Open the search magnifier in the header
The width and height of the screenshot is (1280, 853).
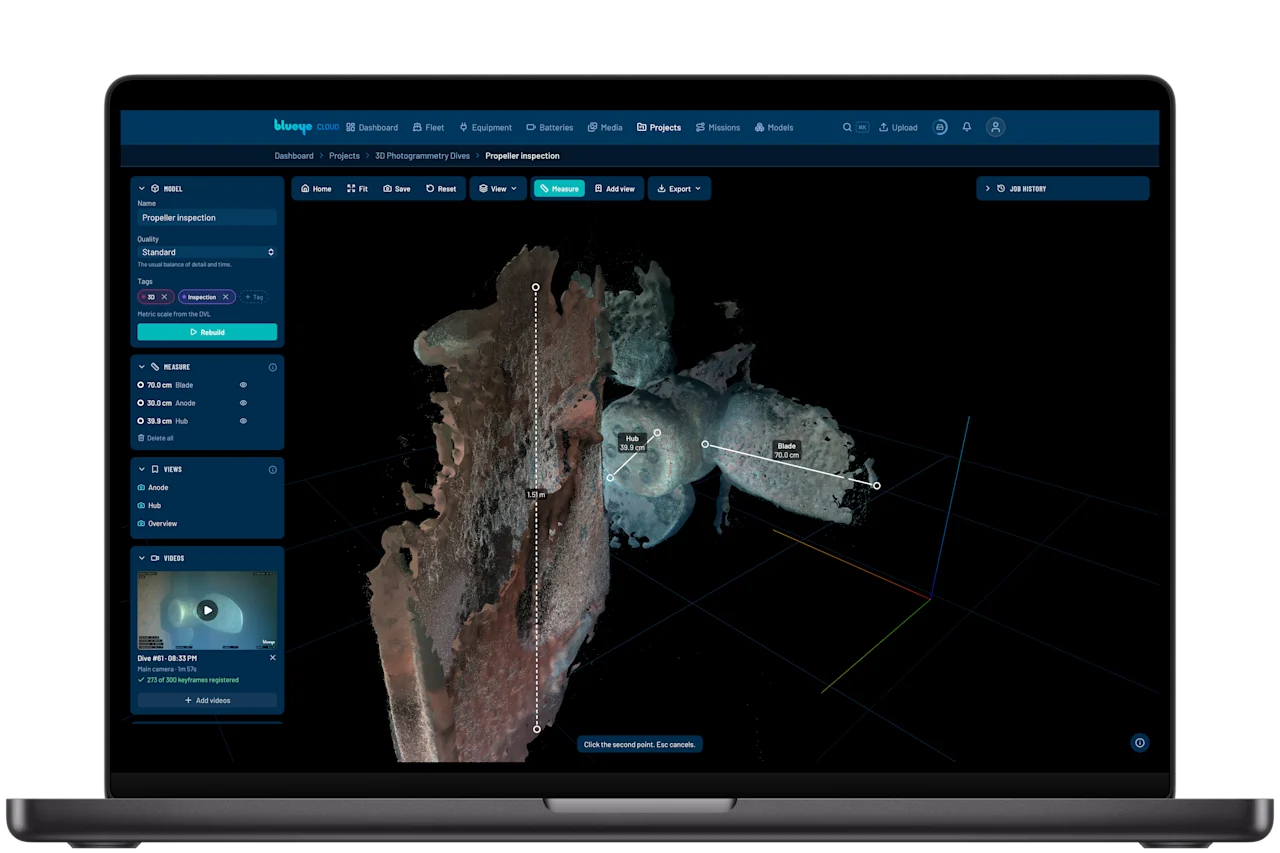847,127
